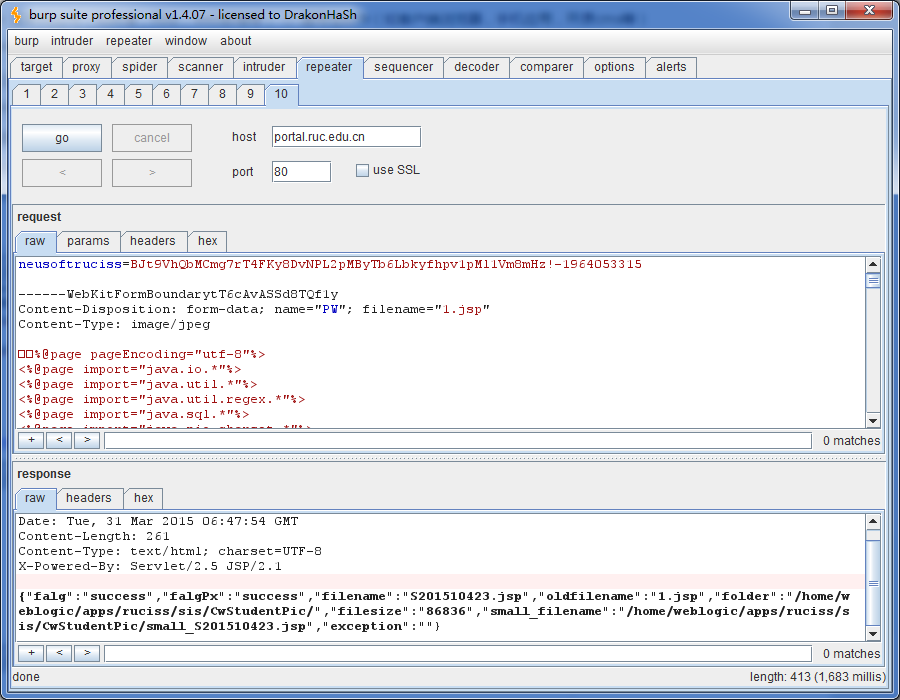Image resolution: width=900 pixels, height=700 pixels.
Task: Click request search plus options button
Action: coord(32,441)
